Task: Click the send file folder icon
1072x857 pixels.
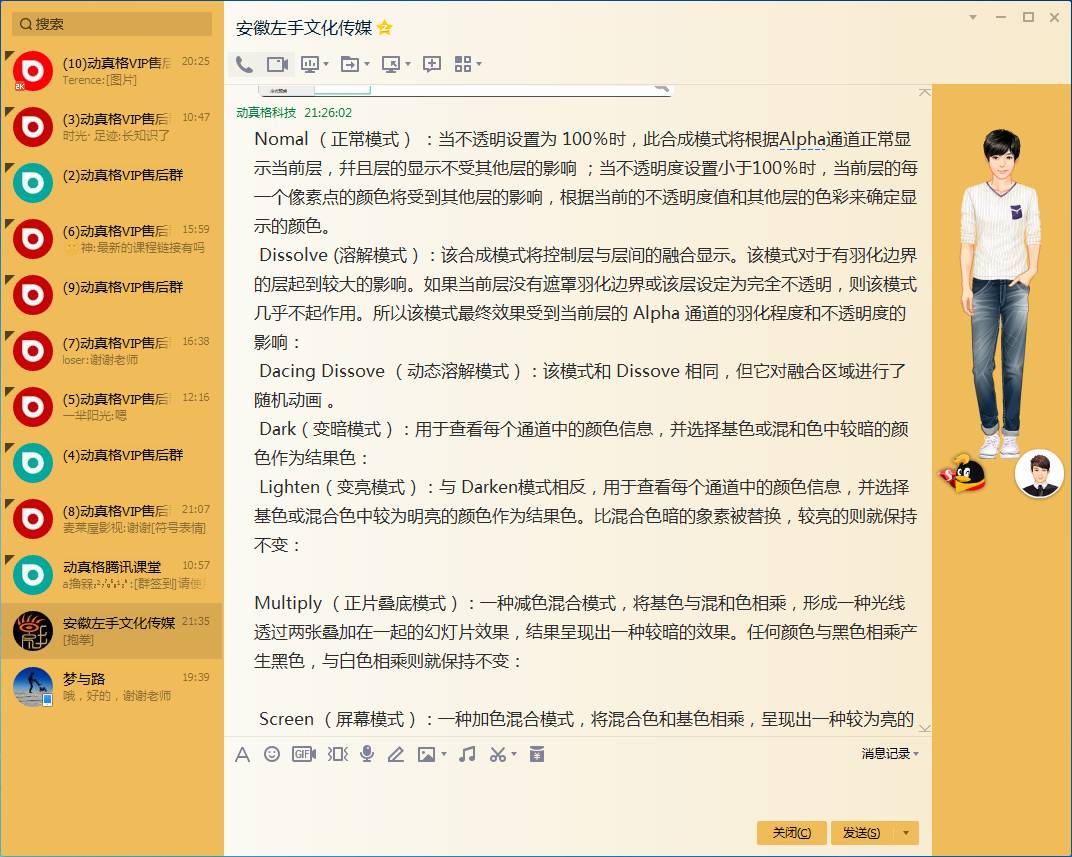Action: tap(350, 64)
